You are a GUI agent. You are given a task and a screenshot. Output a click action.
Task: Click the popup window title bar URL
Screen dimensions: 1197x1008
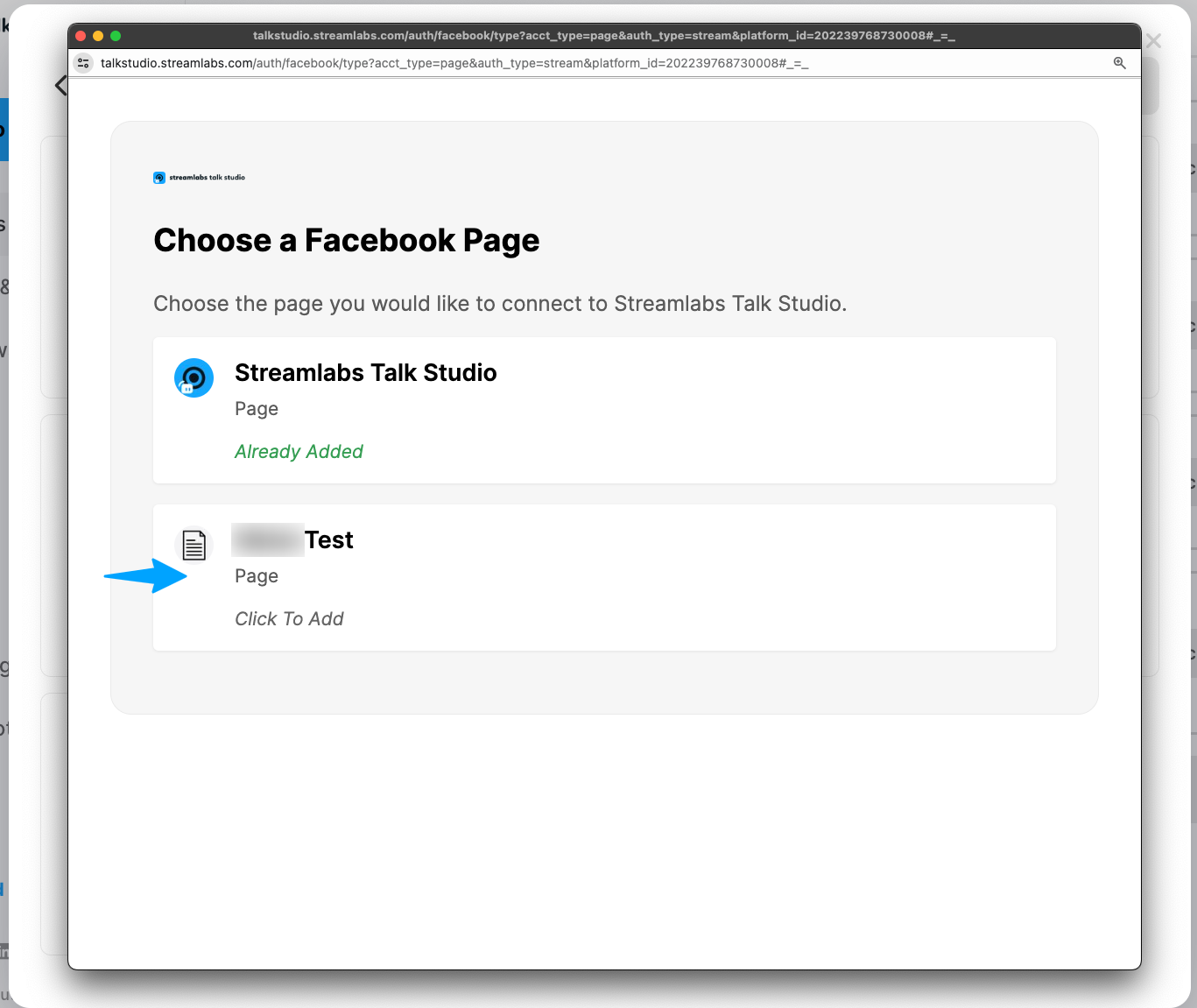point(603,36)
